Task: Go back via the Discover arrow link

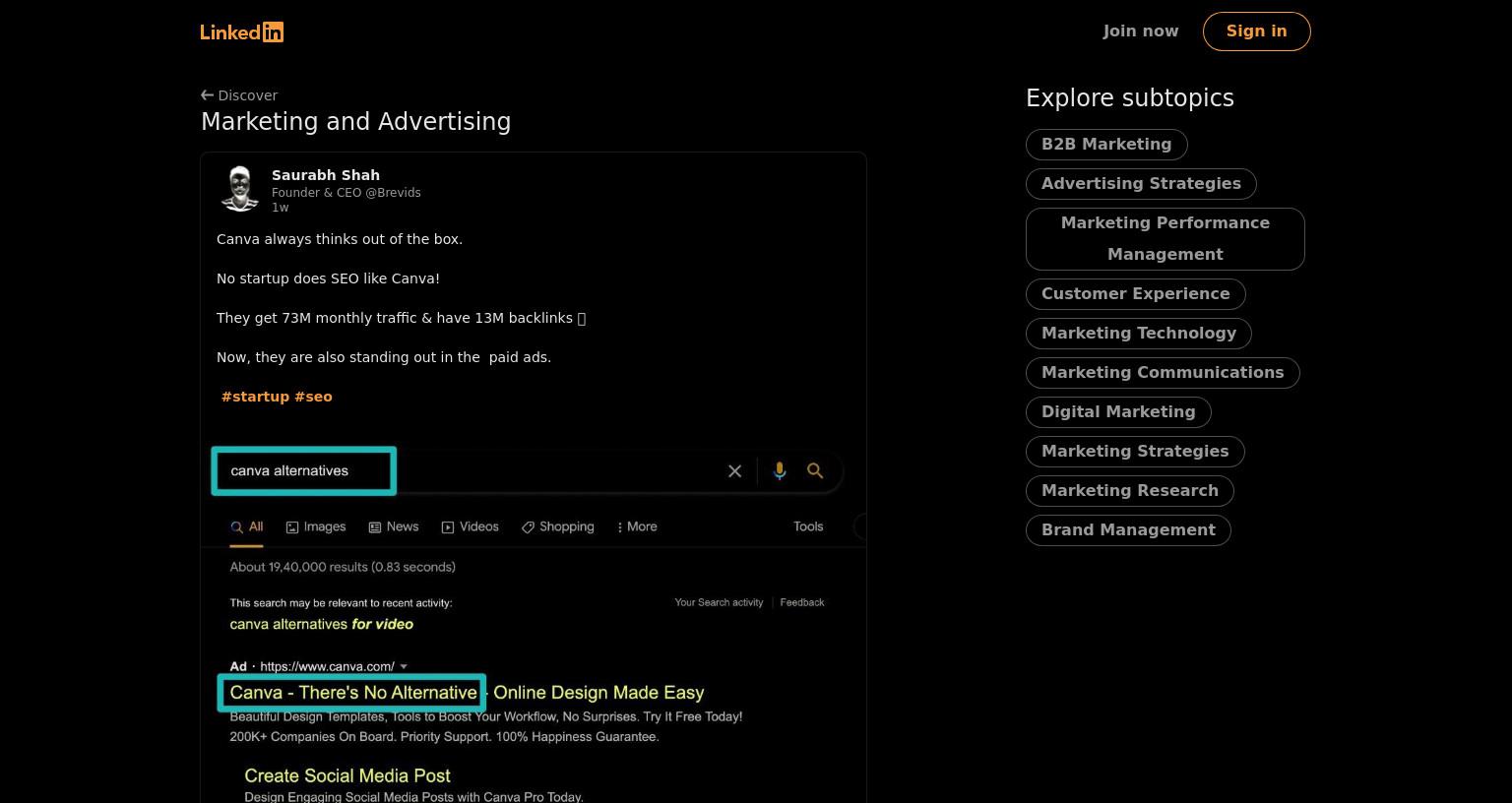Action: (x=239, y=95)
